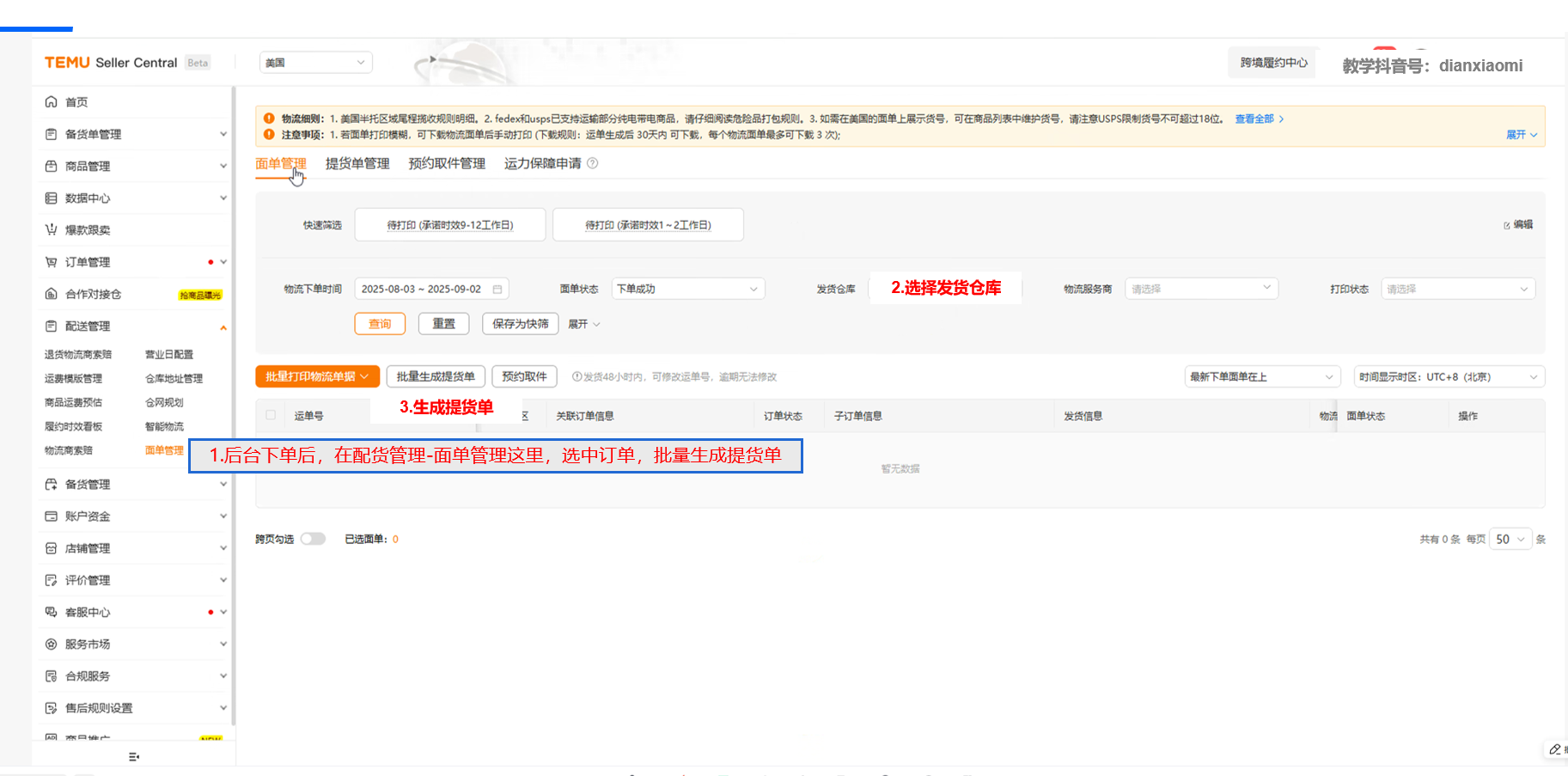The height and width of the screenshot is (776, 1568).
Task: Click the 账户资金 wallet icon
Action: click(x=51, y=516)
